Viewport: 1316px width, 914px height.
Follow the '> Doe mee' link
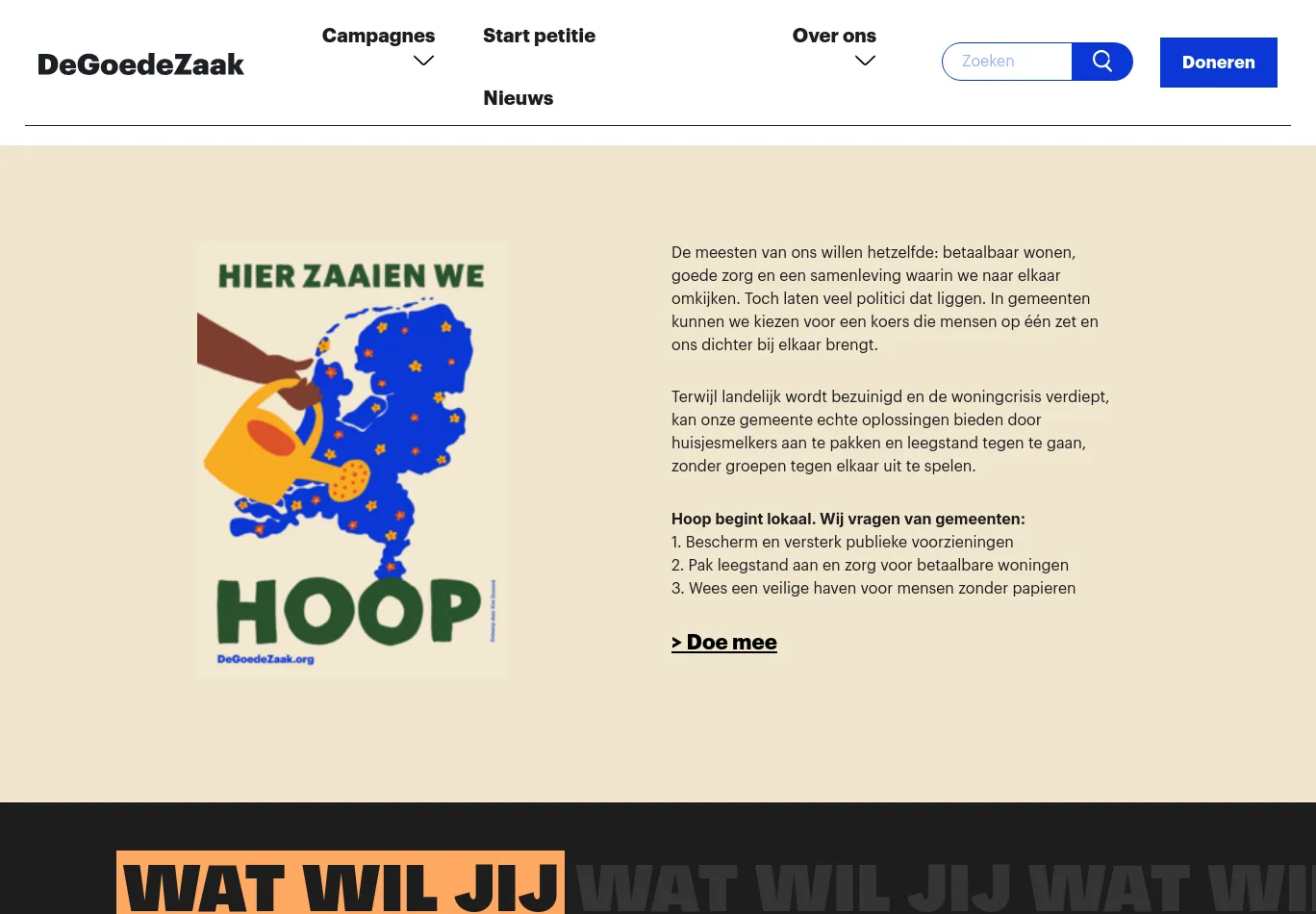tap(724, 642)
